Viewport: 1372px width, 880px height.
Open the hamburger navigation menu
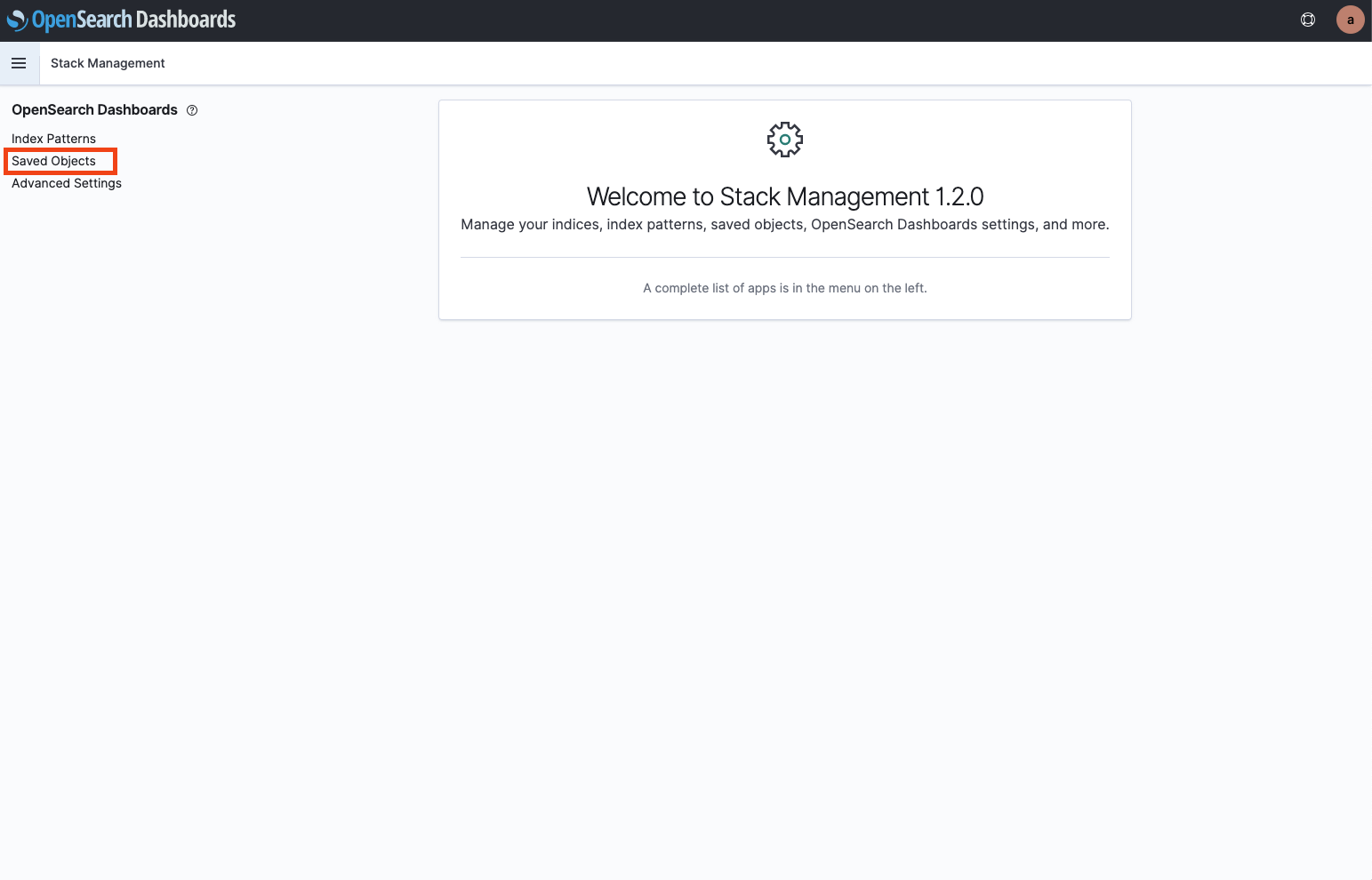(19, 63)
